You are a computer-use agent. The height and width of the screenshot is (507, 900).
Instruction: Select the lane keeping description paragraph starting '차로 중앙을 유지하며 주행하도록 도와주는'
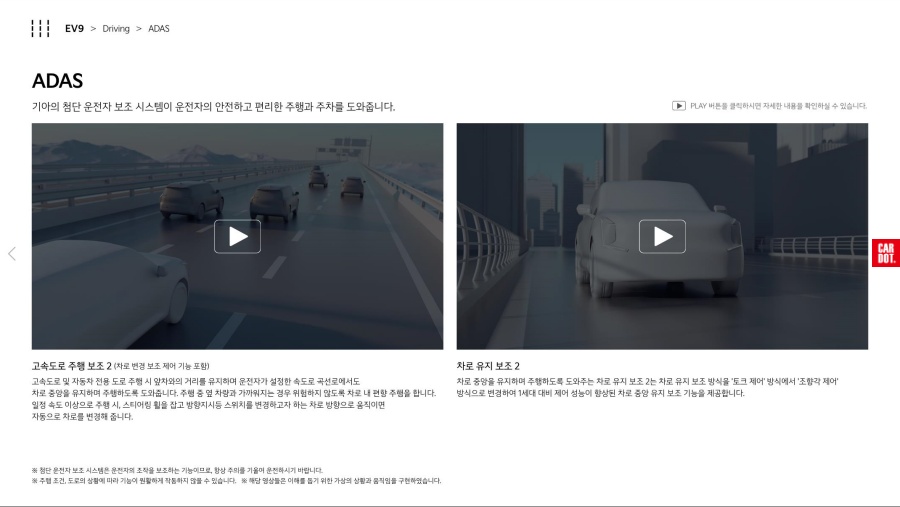pos(647,387)
